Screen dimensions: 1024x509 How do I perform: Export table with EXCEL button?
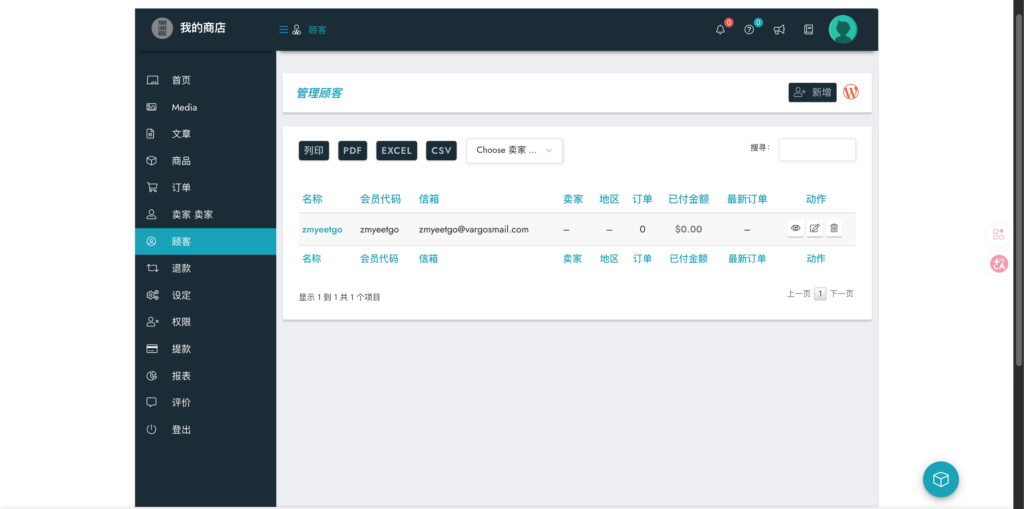(396, 150)
